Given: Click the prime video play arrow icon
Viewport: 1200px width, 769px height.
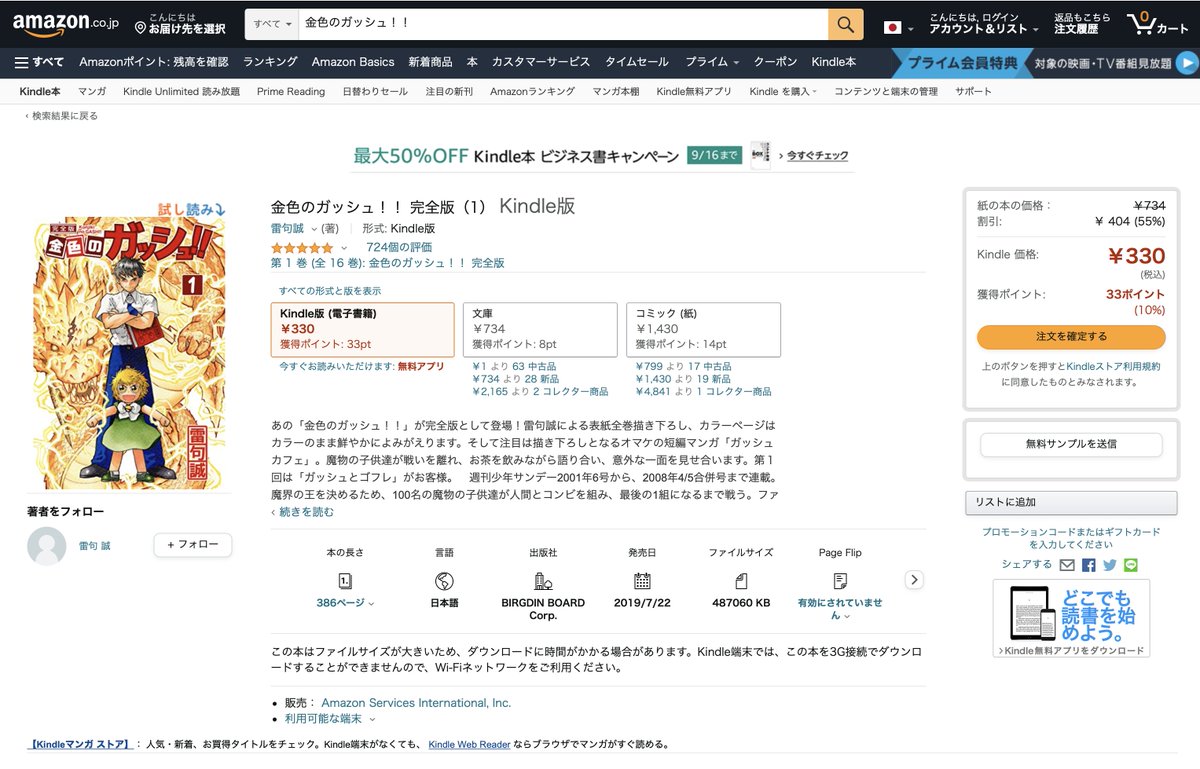Looking at the screenshot, I should (1187, 63).
